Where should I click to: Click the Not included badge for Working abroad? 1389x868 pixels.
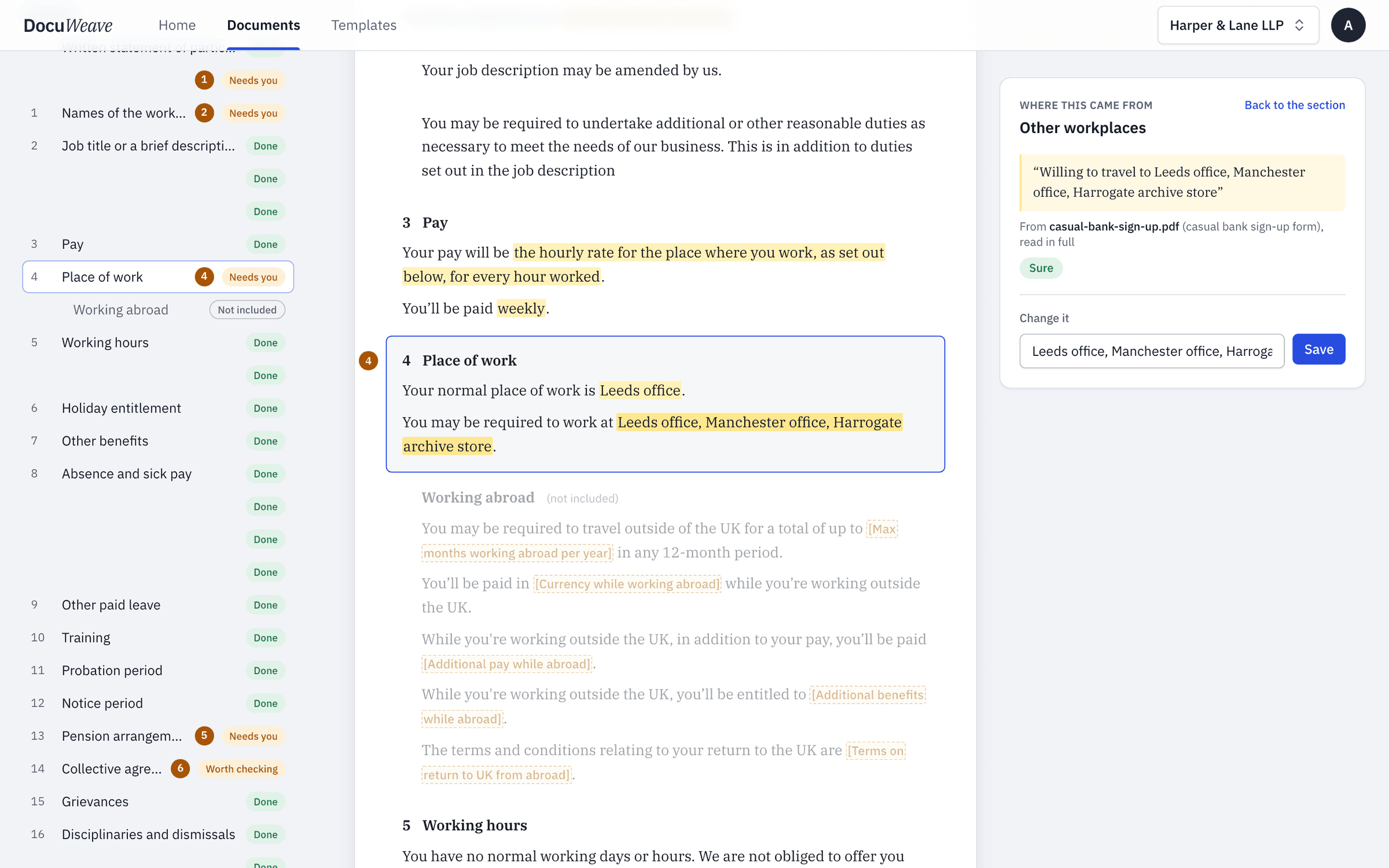(247, 310)
